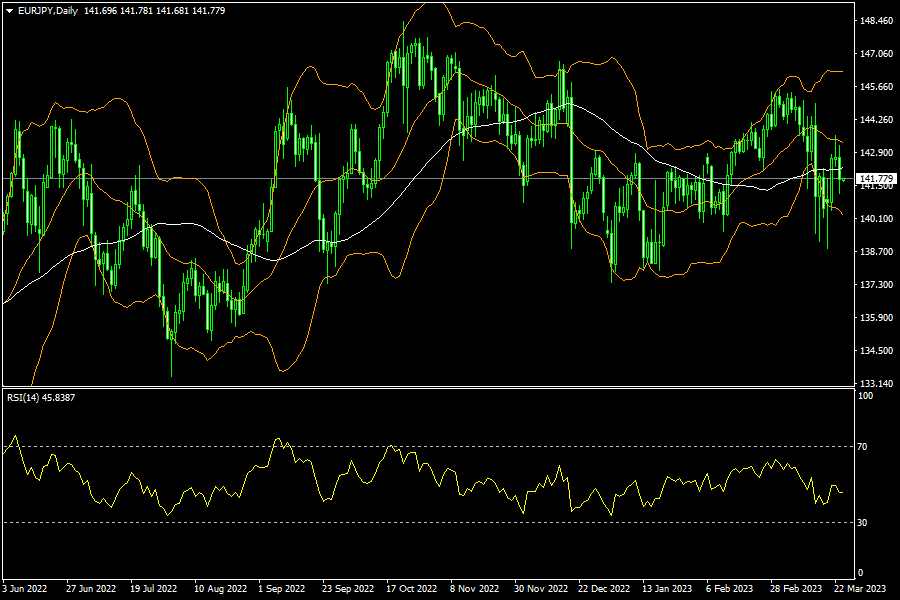This screenshot has width=900, height=600.
Task: Click the EURJPY,Daily chart title
Action: [x=48, y=11]
